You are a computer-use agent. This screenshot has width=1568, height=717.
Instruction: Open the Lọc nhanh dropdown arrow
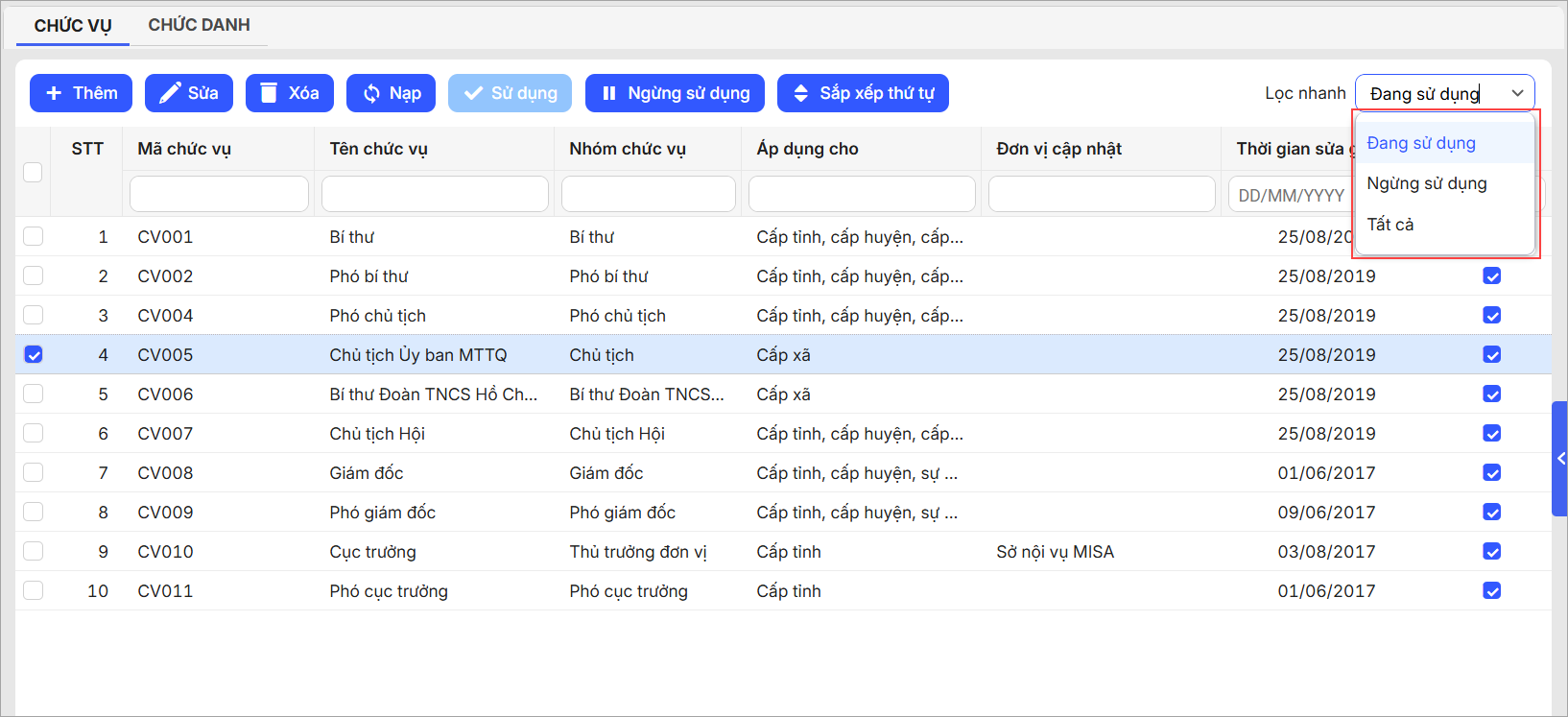pyautogui.click(x=1517, y=93)
